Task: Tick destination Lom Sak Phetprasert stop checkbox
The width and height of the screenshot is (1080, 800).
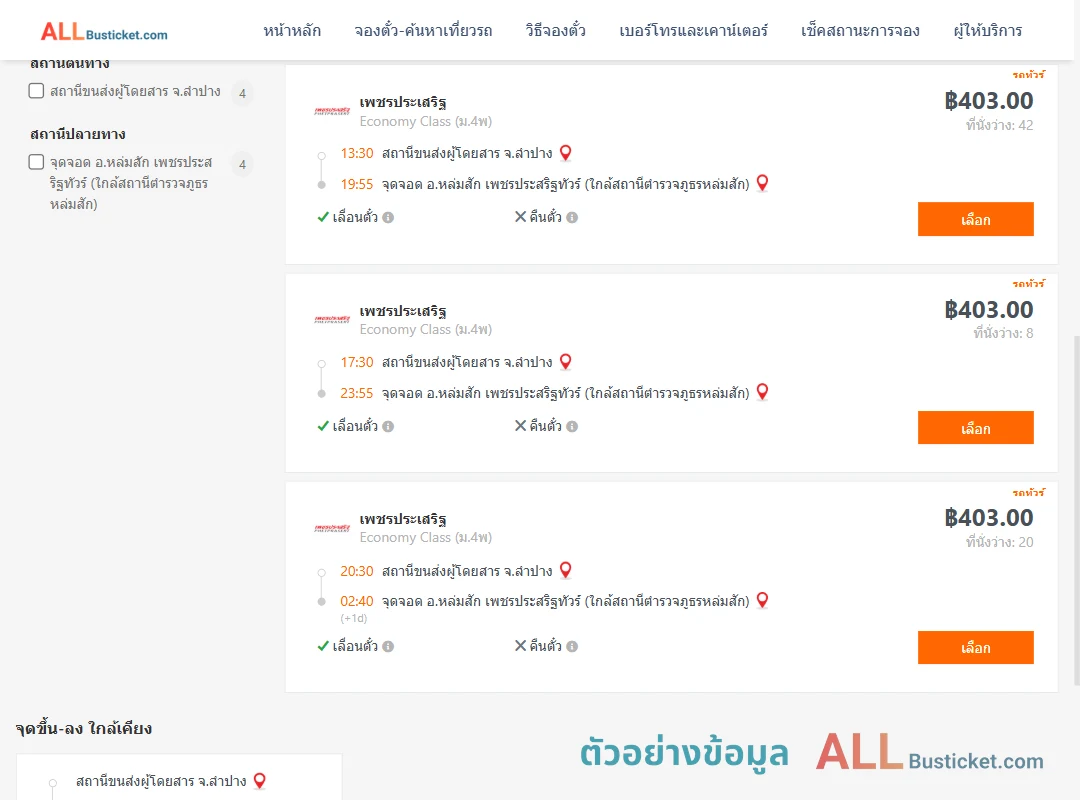Action: 37,162
